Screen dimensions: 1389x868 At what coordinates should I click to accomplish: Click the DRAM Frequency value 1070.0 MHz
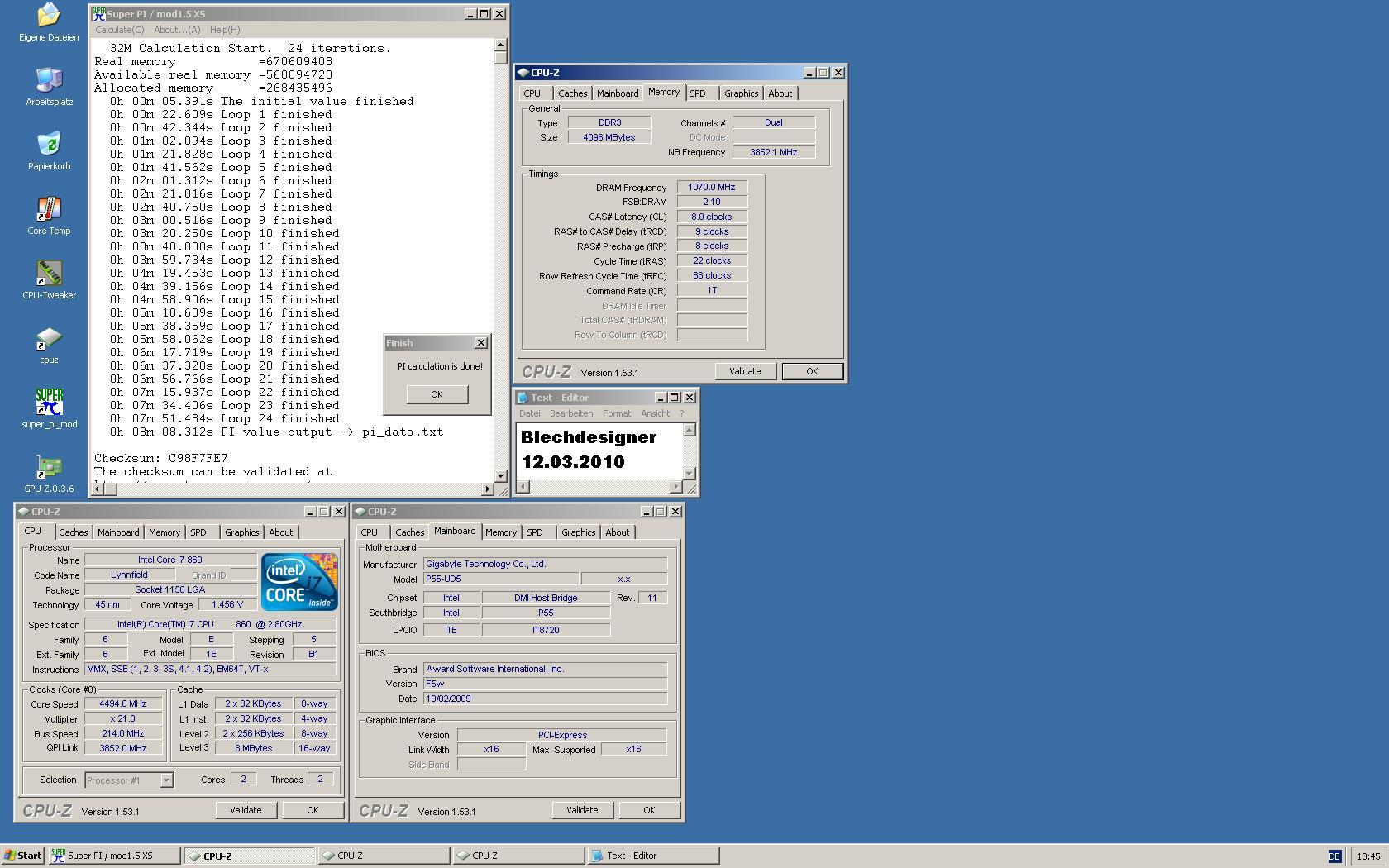712,188
